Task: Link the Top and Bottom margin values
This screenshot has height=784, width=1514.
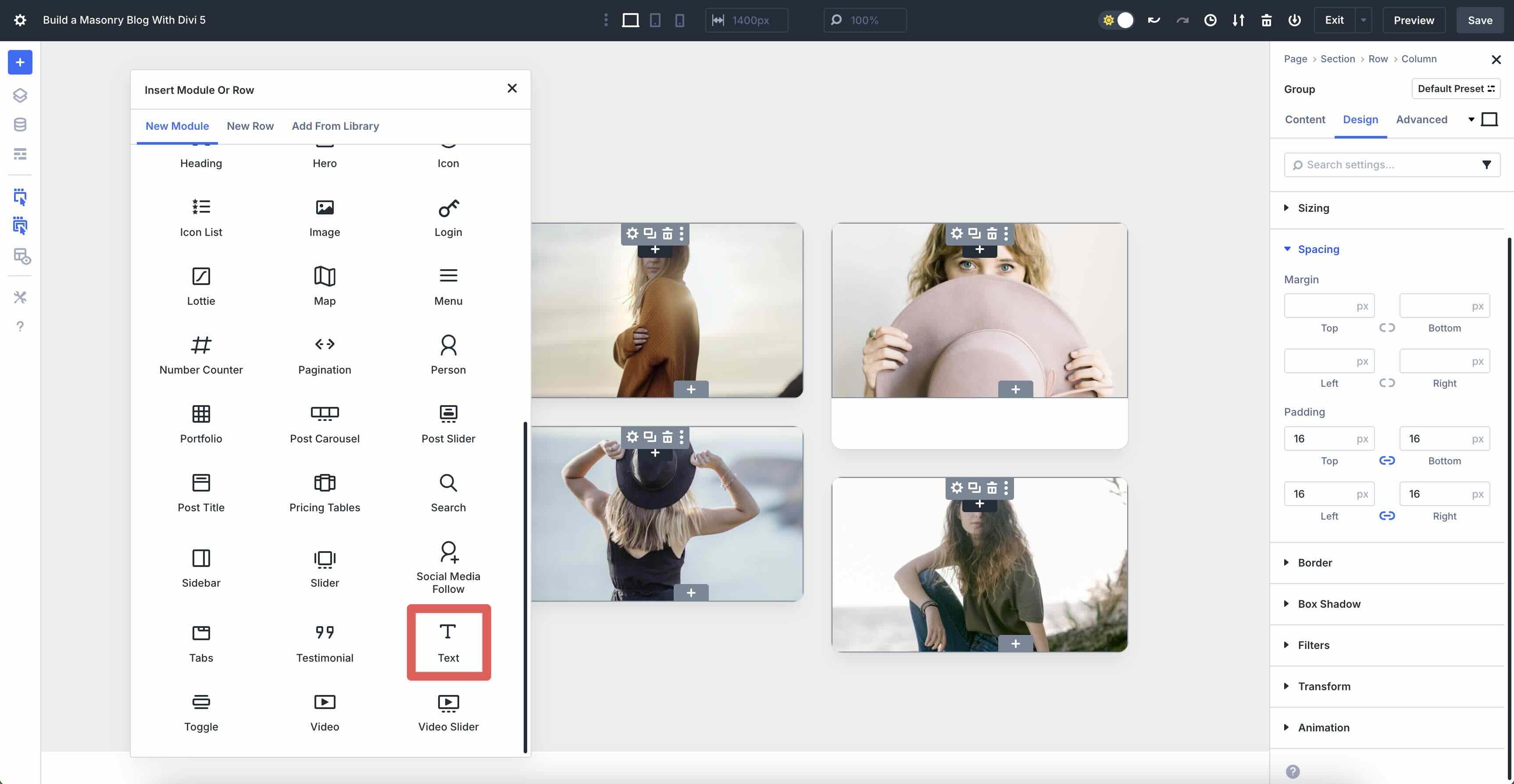Action: point(1388,328)
